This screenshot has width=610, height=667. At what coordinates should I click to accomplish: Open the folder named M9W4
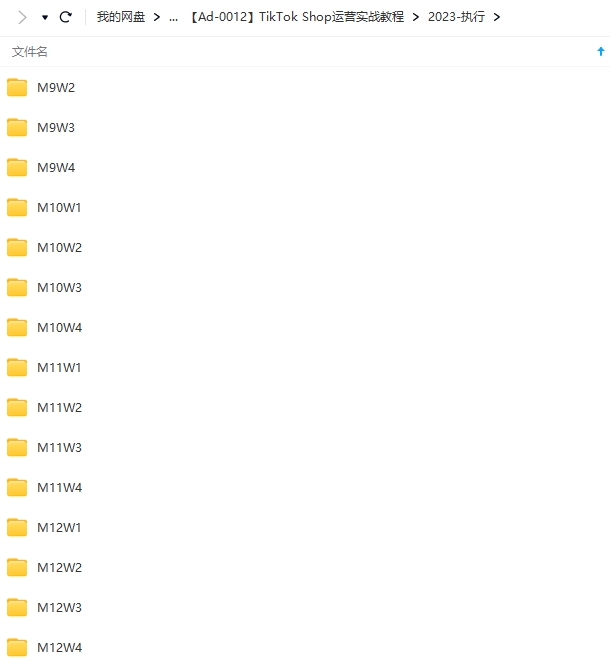[x=56, y=167]
